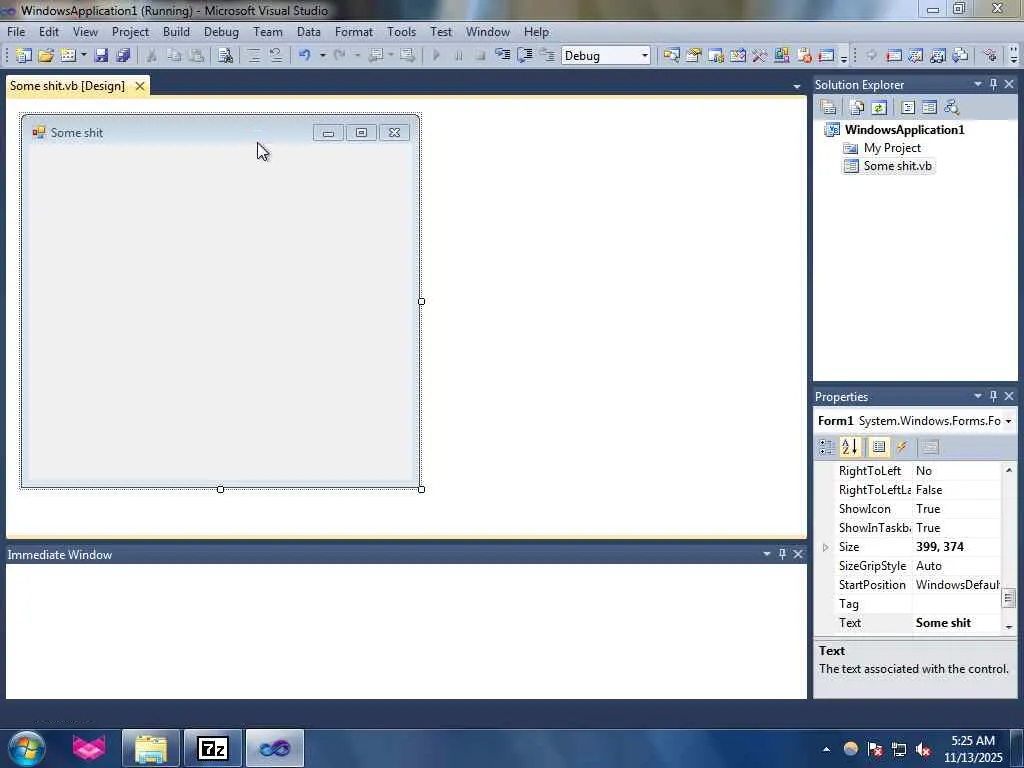Image resolution: width=1024 pixels, height=768 pixels.
Task: Open the Debug configuration combo box
Action: click(606, 56)
